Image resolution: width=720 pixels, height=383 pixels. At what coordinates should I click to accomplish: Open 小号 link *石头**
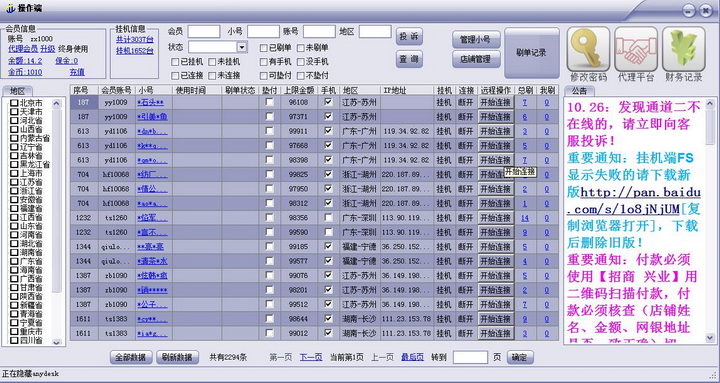(x=150, y=102)
